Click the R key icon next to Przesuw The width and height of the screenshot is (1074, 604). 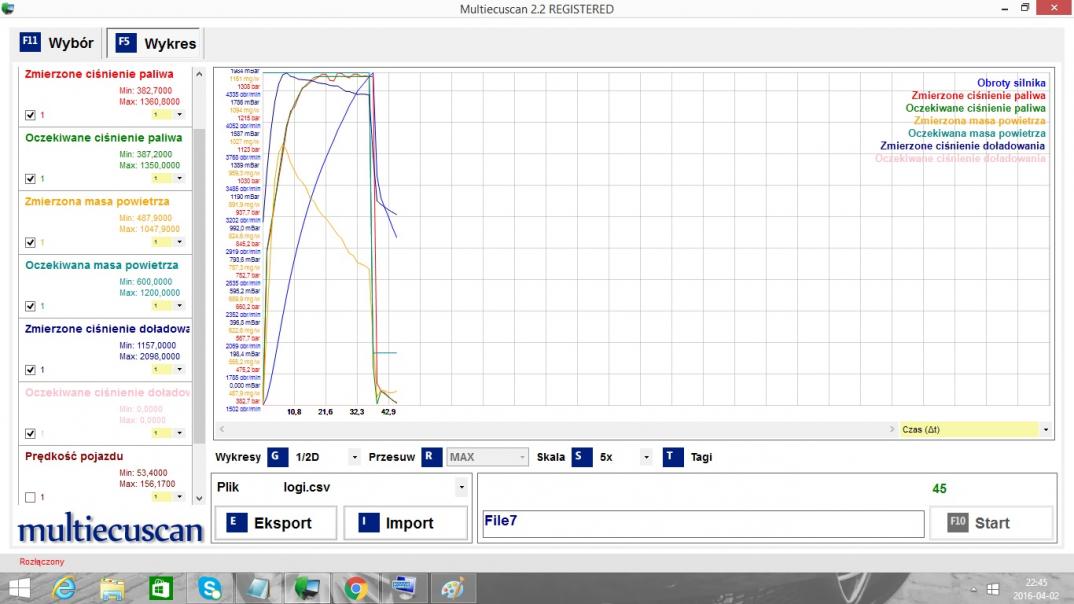(x=431, y=457)
